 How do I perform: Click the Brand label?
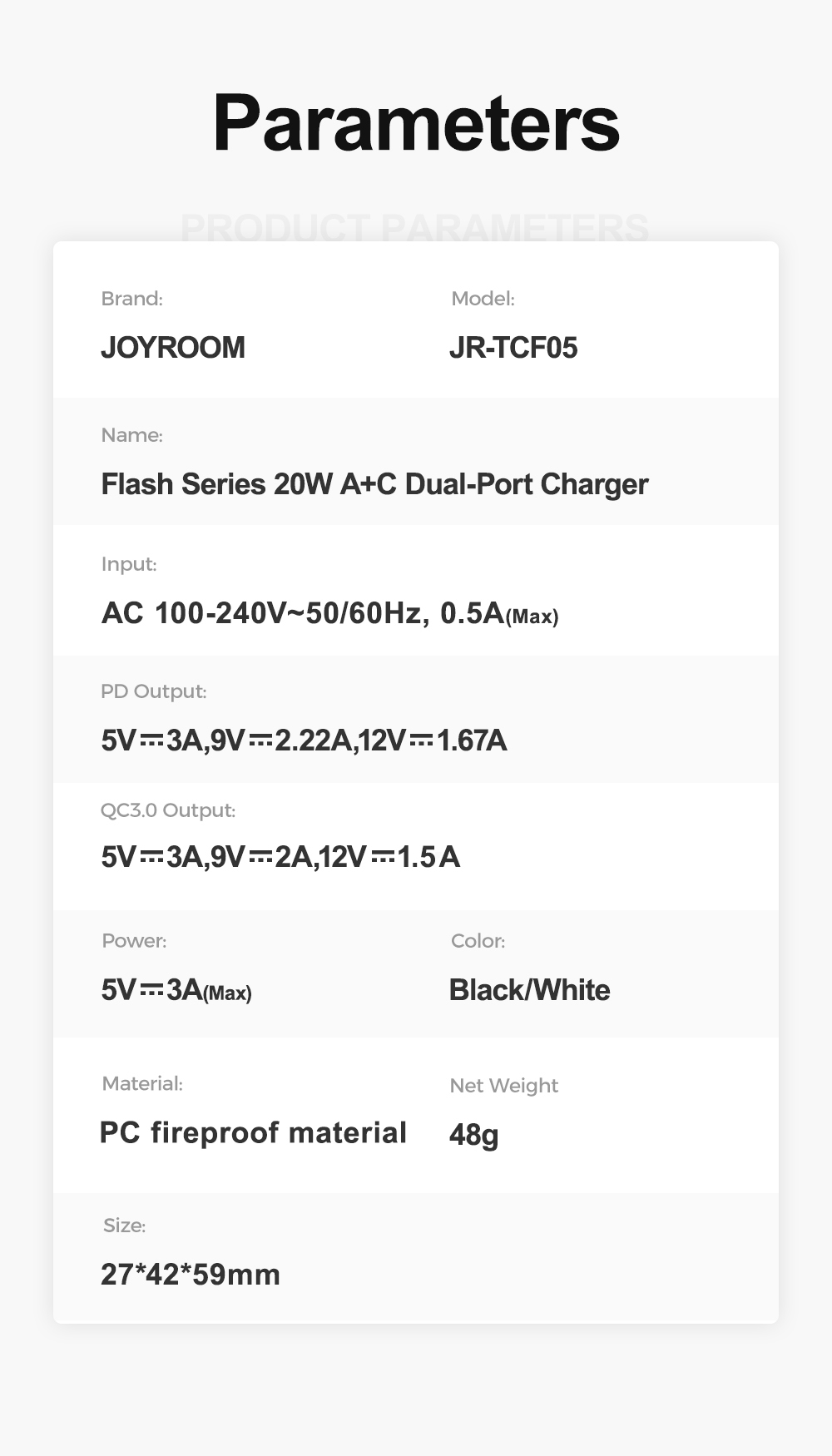pos(131,299)
